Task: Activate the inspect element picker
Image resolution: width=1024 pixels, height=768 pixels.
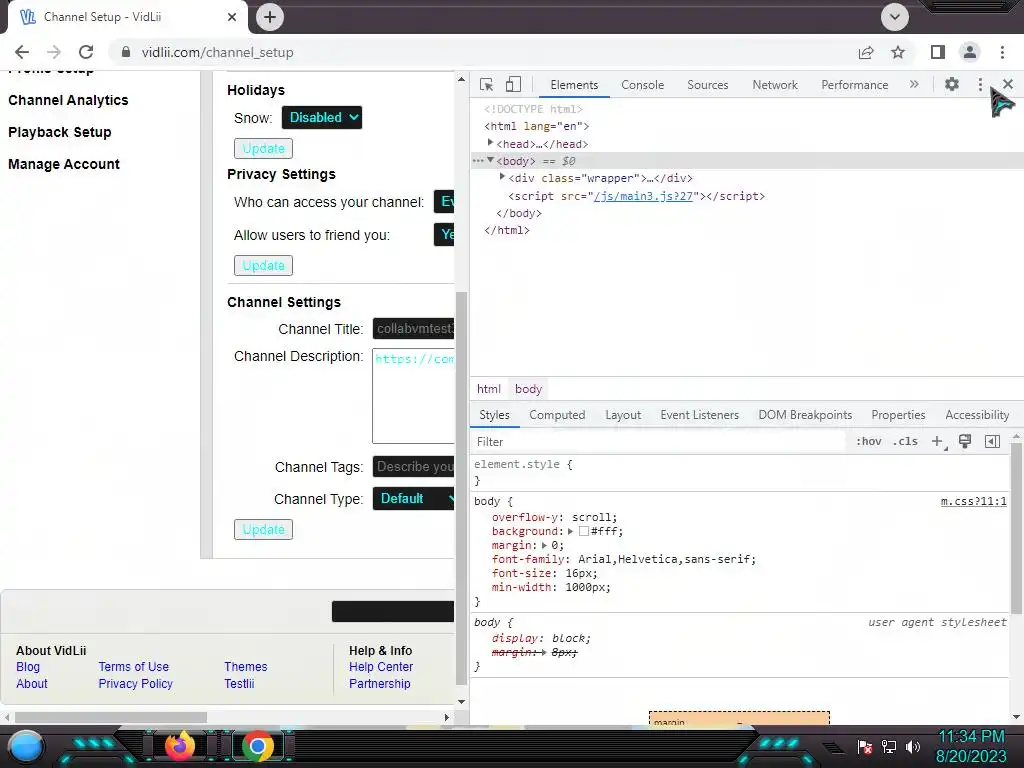Action: (x=486, y=84)
